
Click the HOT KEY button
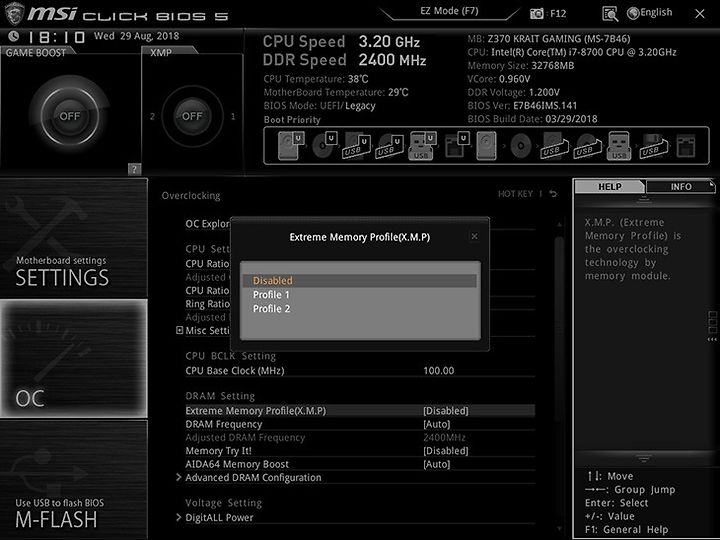pos(515,194)
